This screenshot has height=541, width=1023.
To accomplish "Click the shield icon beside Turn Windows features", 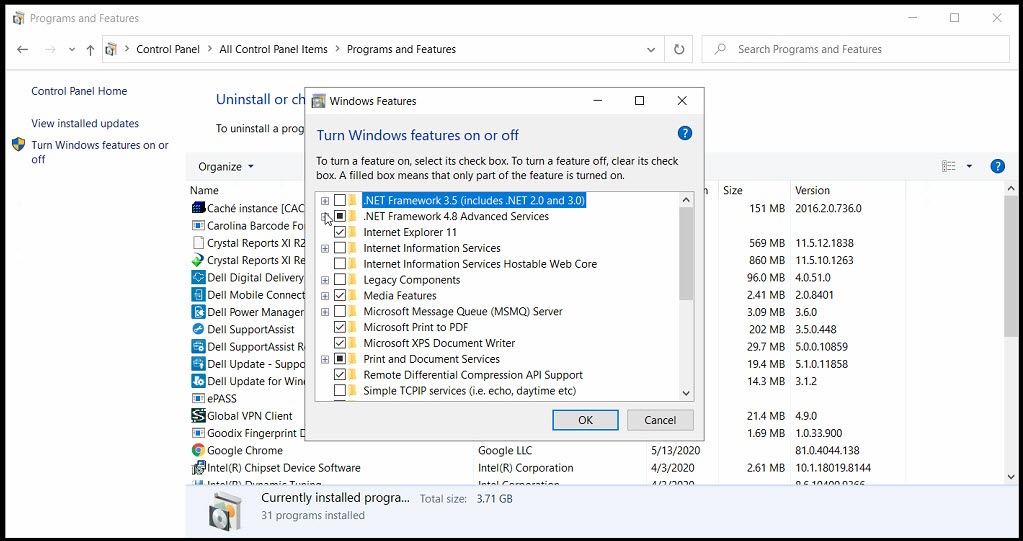I will point(19,144).
